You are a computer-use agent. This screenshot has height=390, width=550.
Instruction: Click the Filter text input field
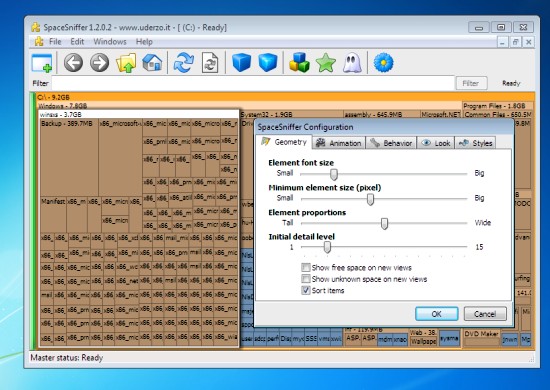[253, 83]
